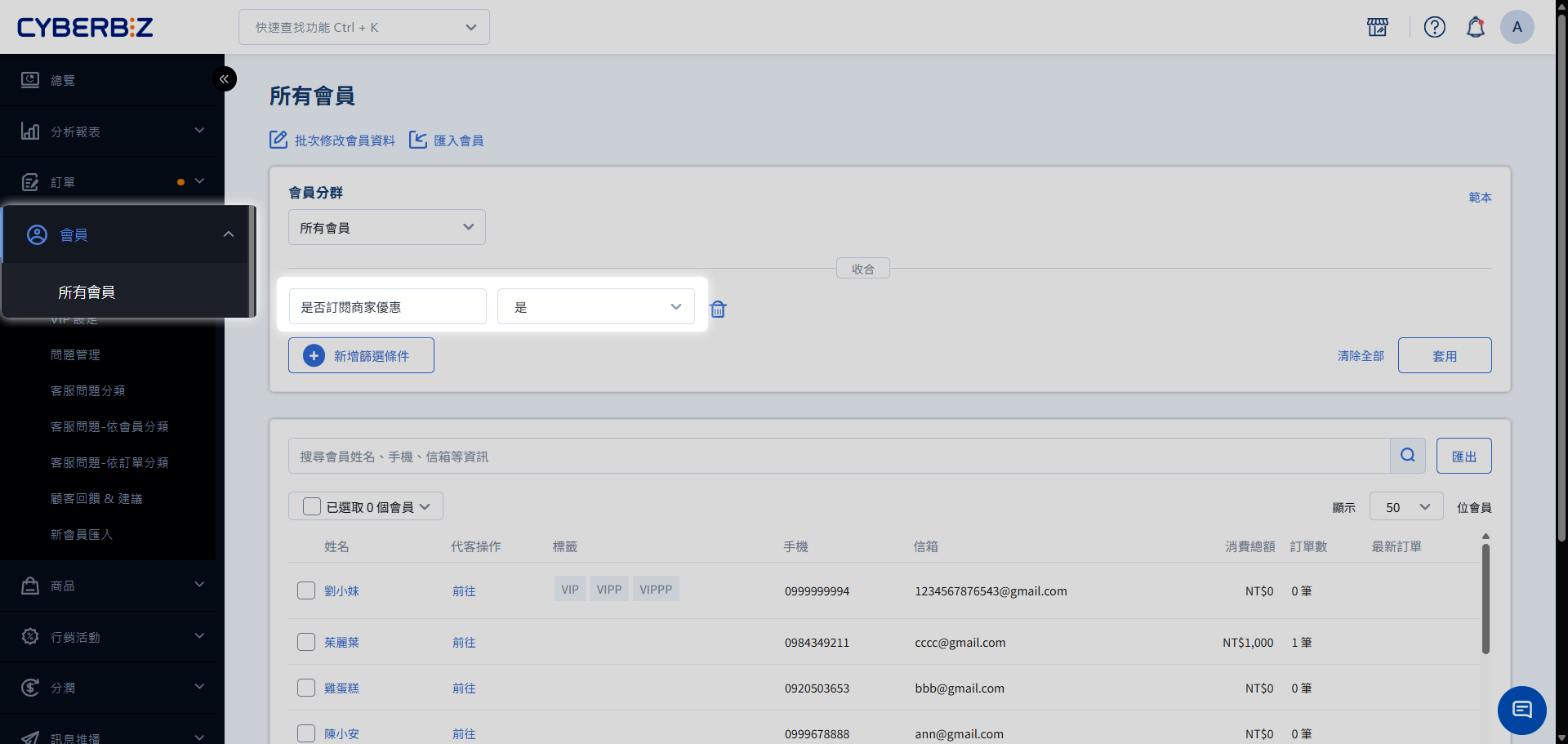Click the storefront icon in top bar
The height and width of the screenshot is (744, 1568).
pos(1378,27)
